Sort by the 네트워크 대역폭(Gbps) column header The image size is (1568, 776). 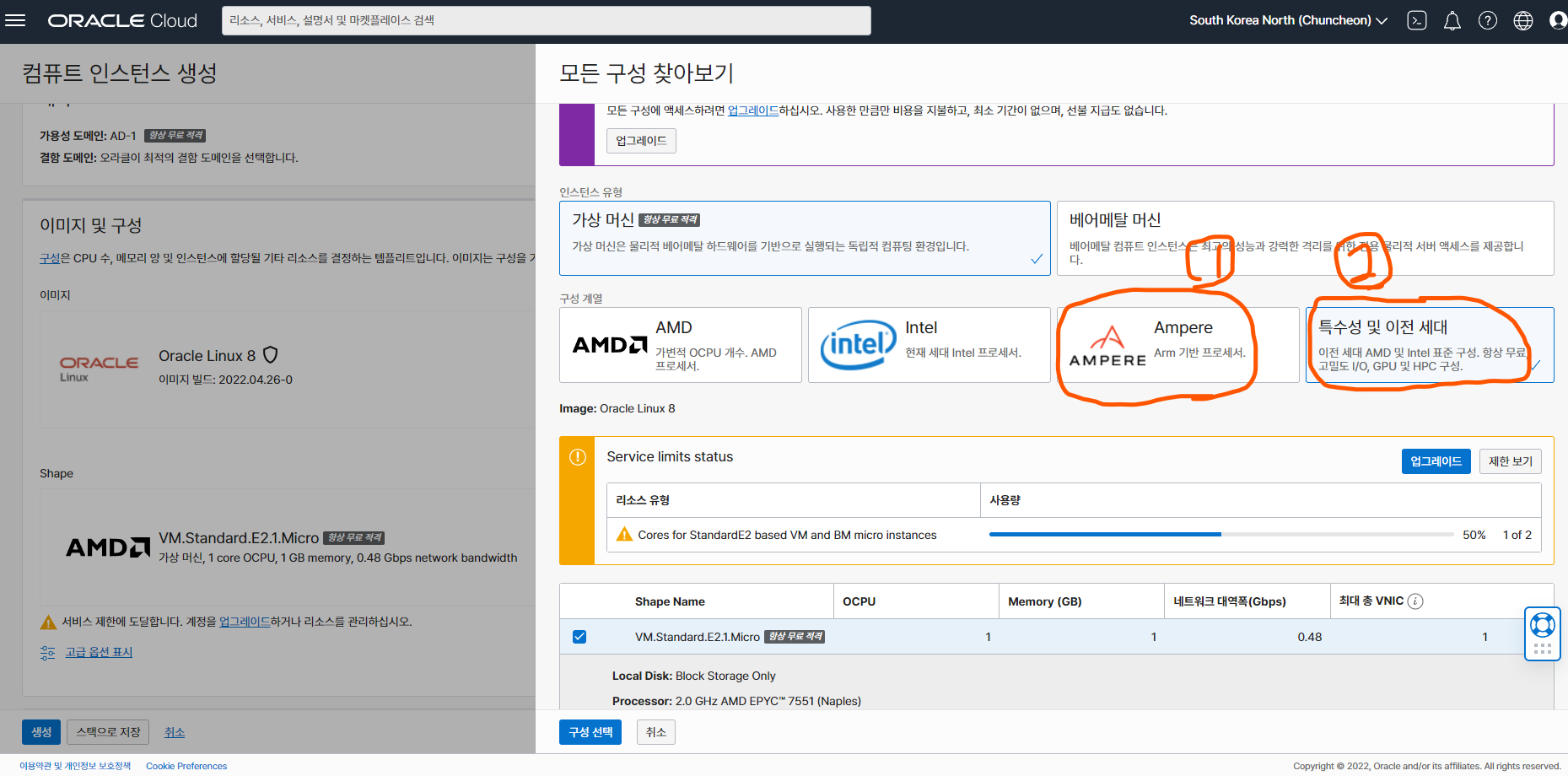click(1230, 601)
